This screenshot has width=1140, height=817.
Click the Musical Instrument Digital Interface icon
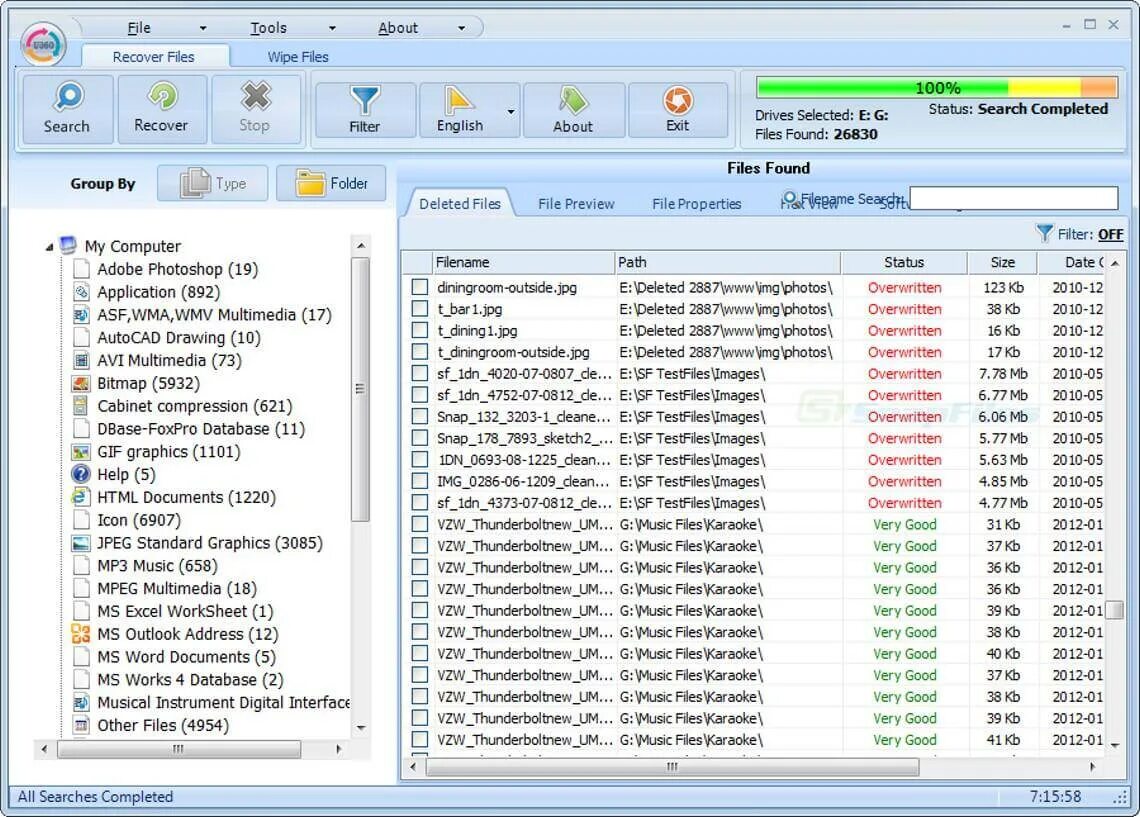coord(81,702)
